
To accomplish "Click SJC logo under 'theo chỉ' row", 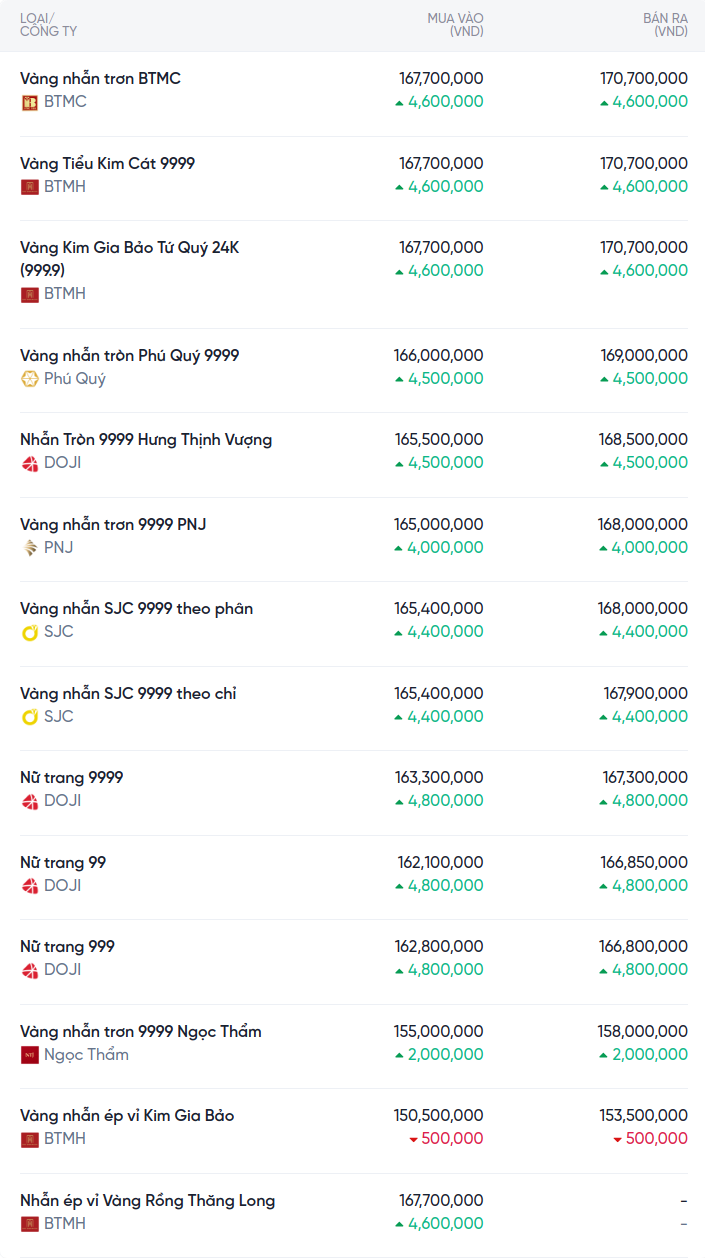I will 30,717.
